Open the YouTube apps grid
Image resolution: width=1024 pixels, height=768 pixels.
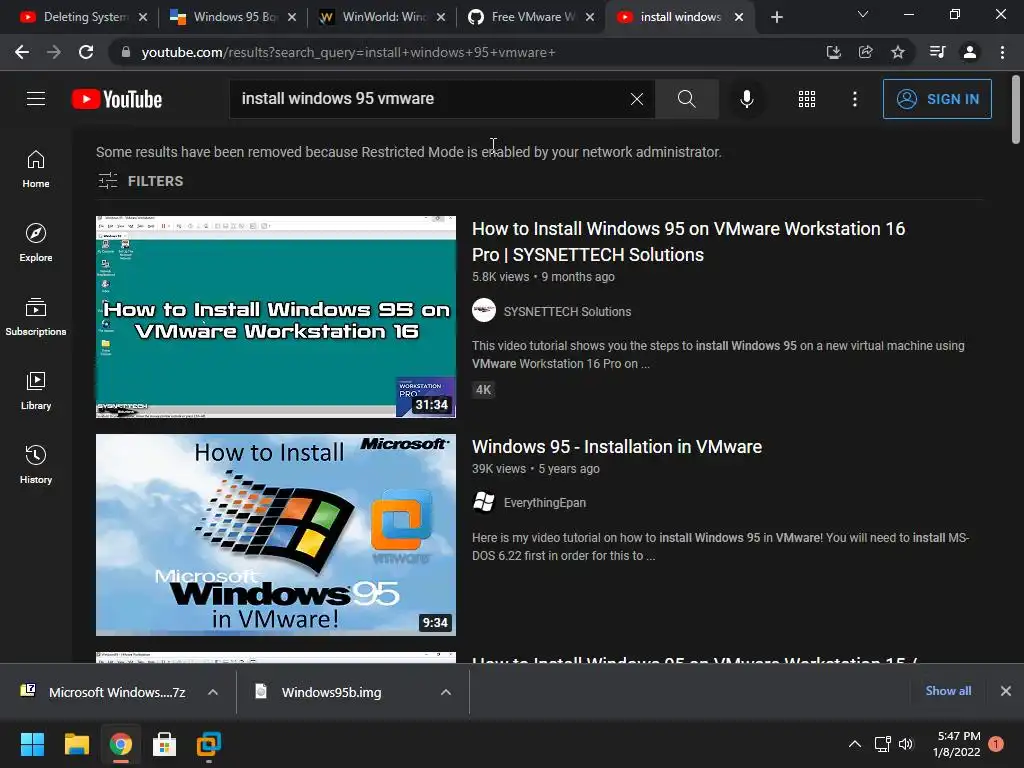[x=807, y=99]
